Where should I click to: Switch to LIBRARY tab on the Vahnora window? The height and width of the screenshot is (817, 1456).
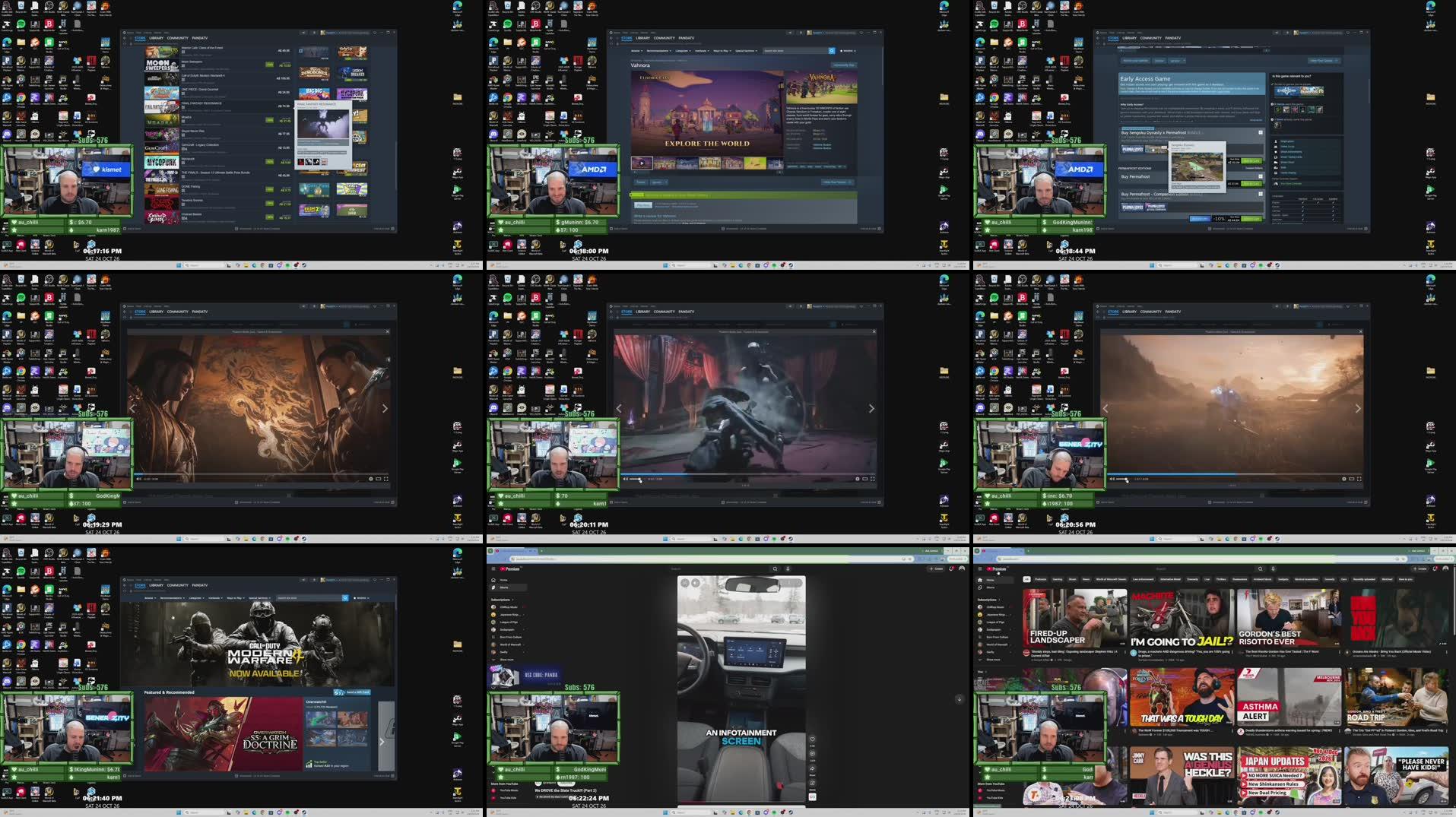tap(642, 38)
